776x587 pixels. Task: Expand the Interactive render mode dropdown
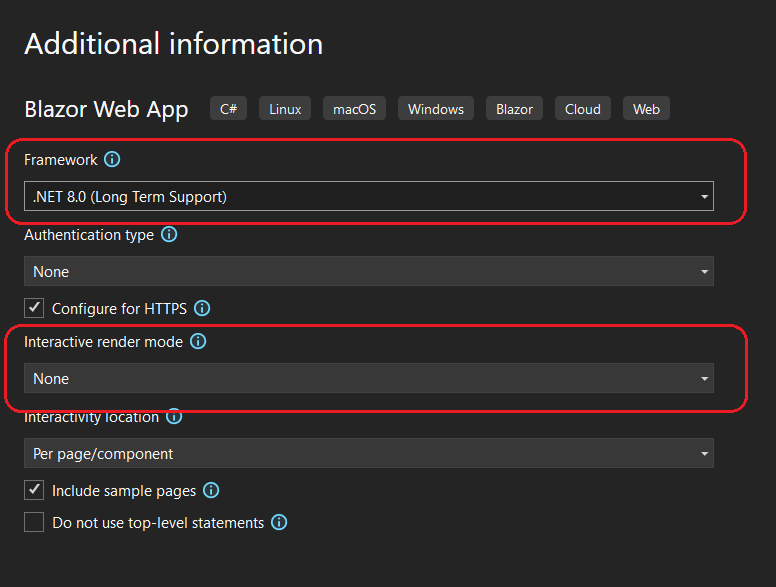coord(368,379)
